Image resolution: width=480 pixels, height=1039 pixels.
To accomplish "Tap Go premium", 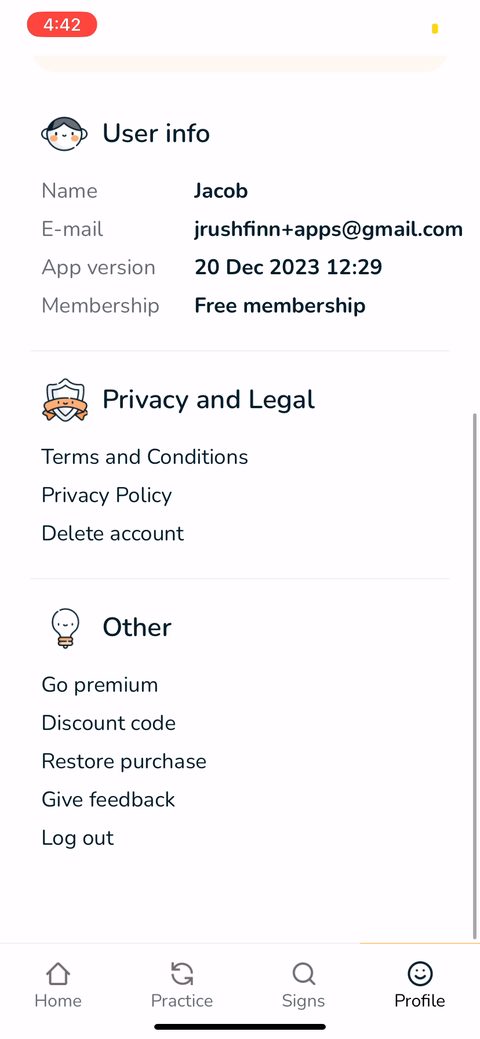I will [x=100, y=684].
